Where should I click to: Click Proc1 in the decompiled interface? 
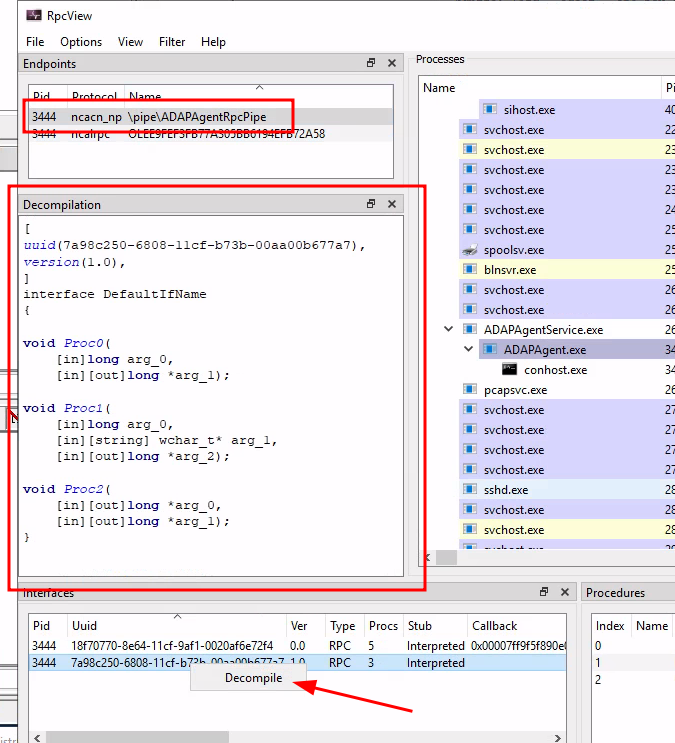83,408
